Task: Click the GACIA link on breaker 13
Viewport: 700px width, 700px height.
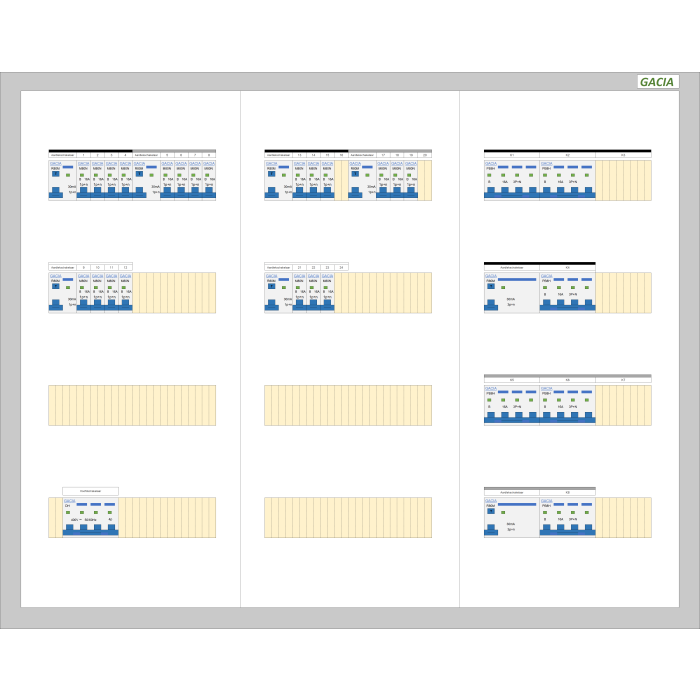Action: 299,163
